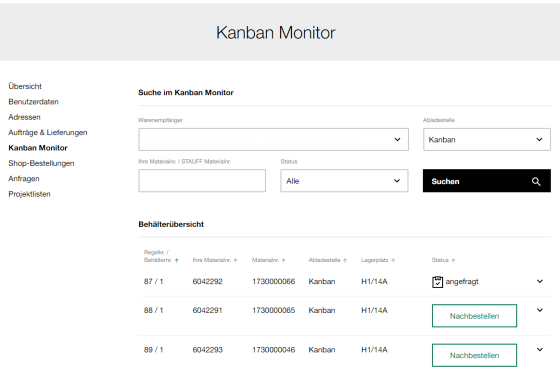This screenshot has width=560, height=373.
Task: Click Nachbestellen for row 88 / 1
Action: pos(474,316)
